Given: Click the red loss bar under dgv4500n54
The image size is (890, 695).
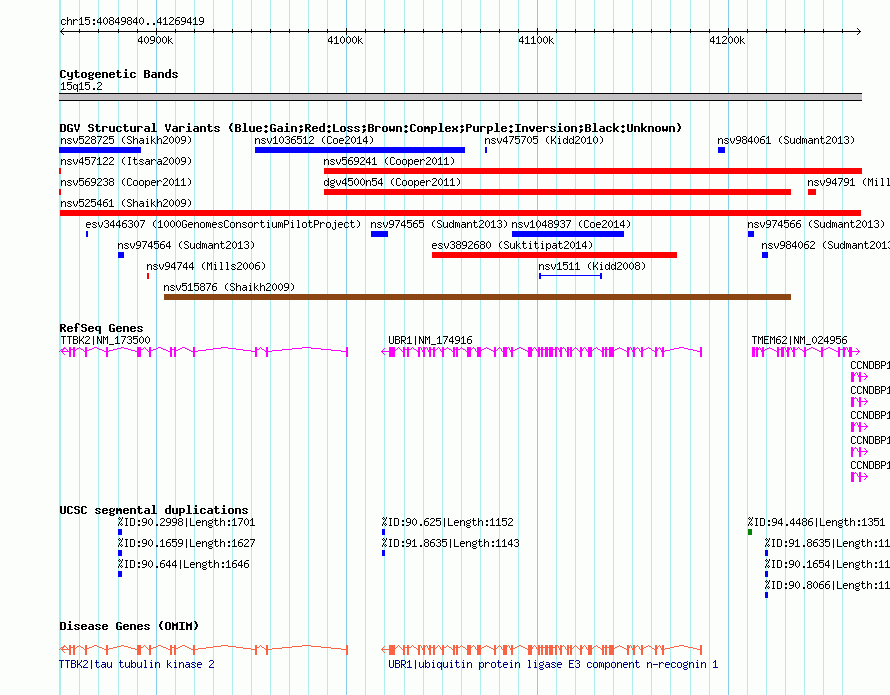Looking at the screenshot, I should (557, 192).
